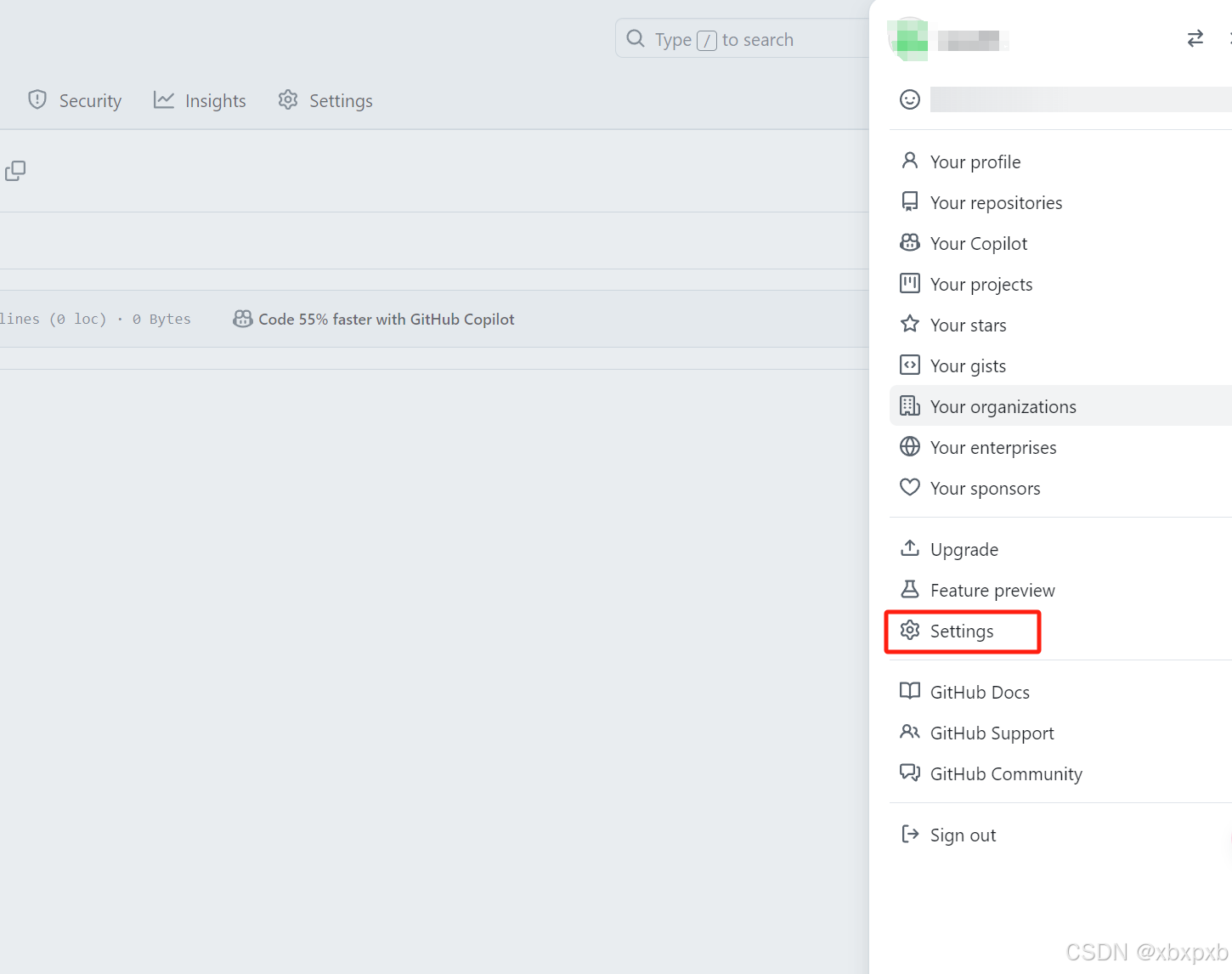Open Your stars
Viewport: 1232px width, 974px height.
[x=1060, y=325]
